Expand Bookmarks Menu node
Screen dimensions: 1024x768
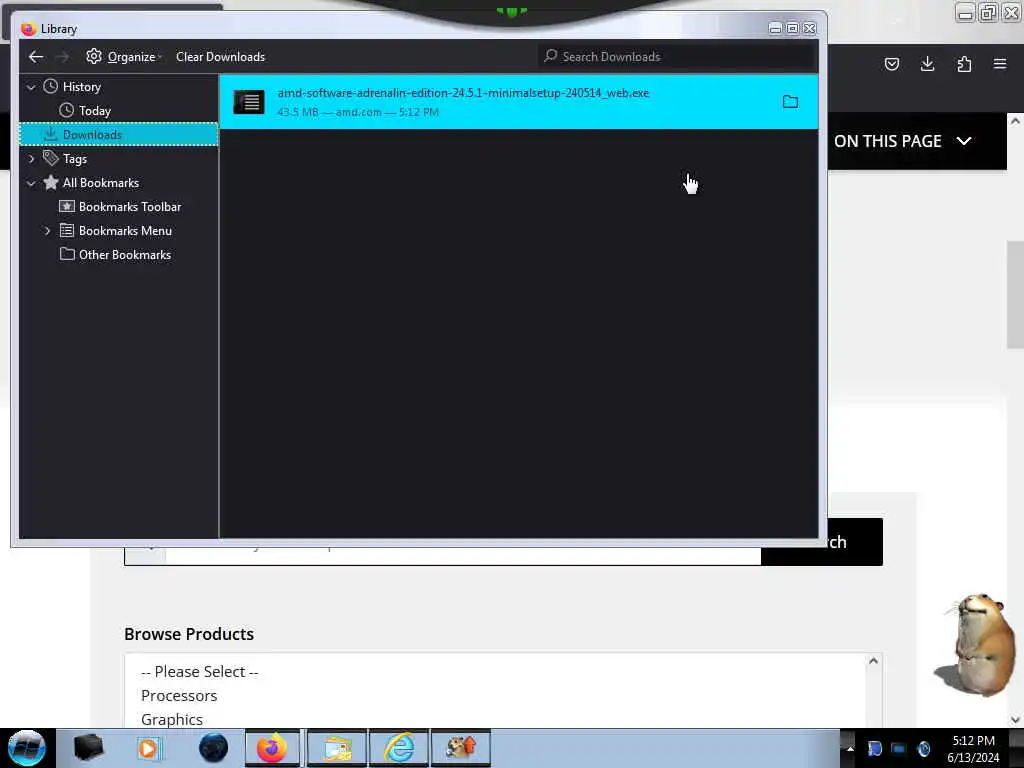click(47, 231)
